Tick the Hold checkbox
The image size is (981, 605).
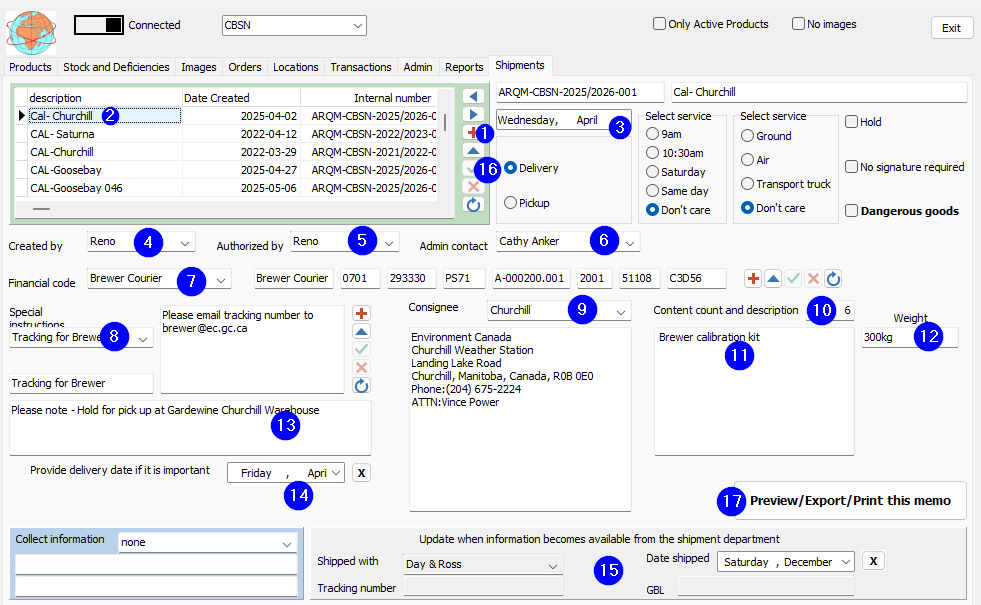pyautogui.click(x=851, y=121)
